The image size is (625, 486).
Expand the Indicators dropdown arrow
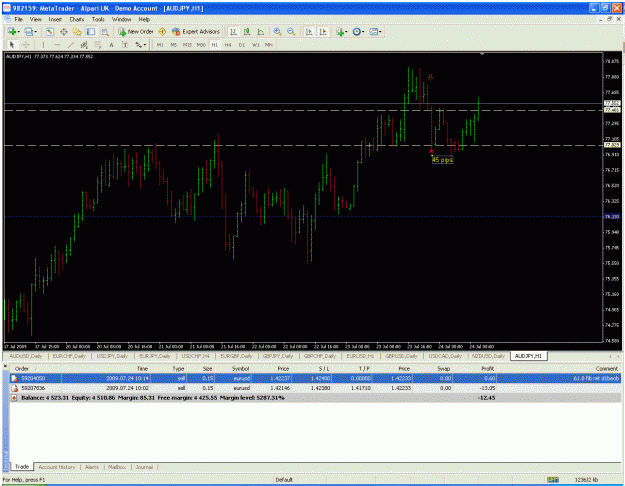point(346,31)
